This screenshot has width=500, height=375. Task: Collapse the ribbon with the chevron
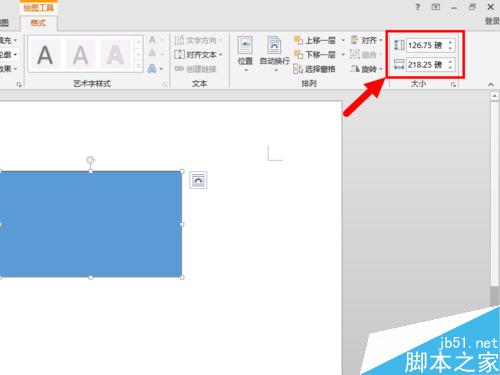[491, 84]
